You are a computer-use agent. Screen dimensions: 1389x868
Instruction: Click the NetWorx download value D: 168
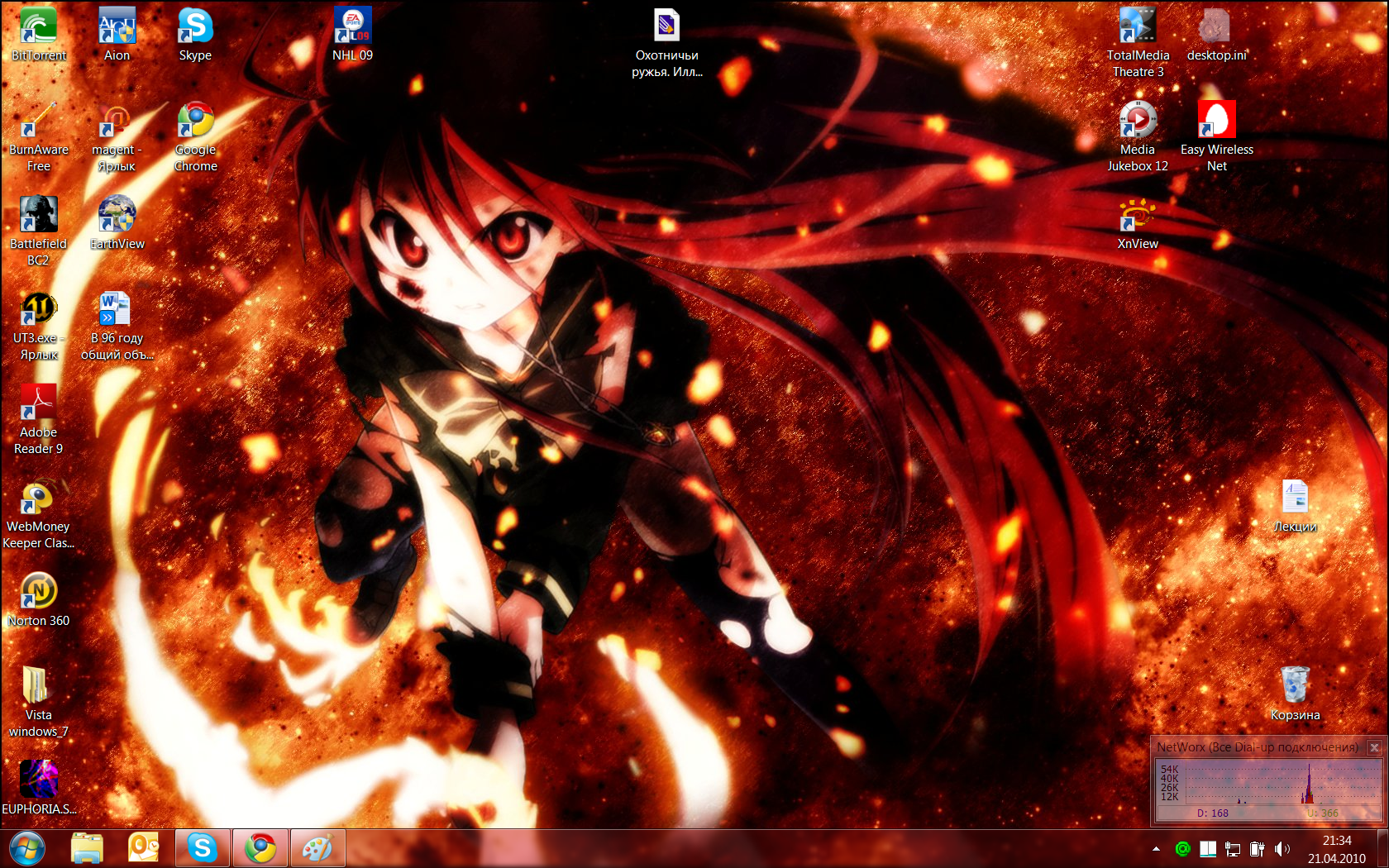[x=1213, y=813]
